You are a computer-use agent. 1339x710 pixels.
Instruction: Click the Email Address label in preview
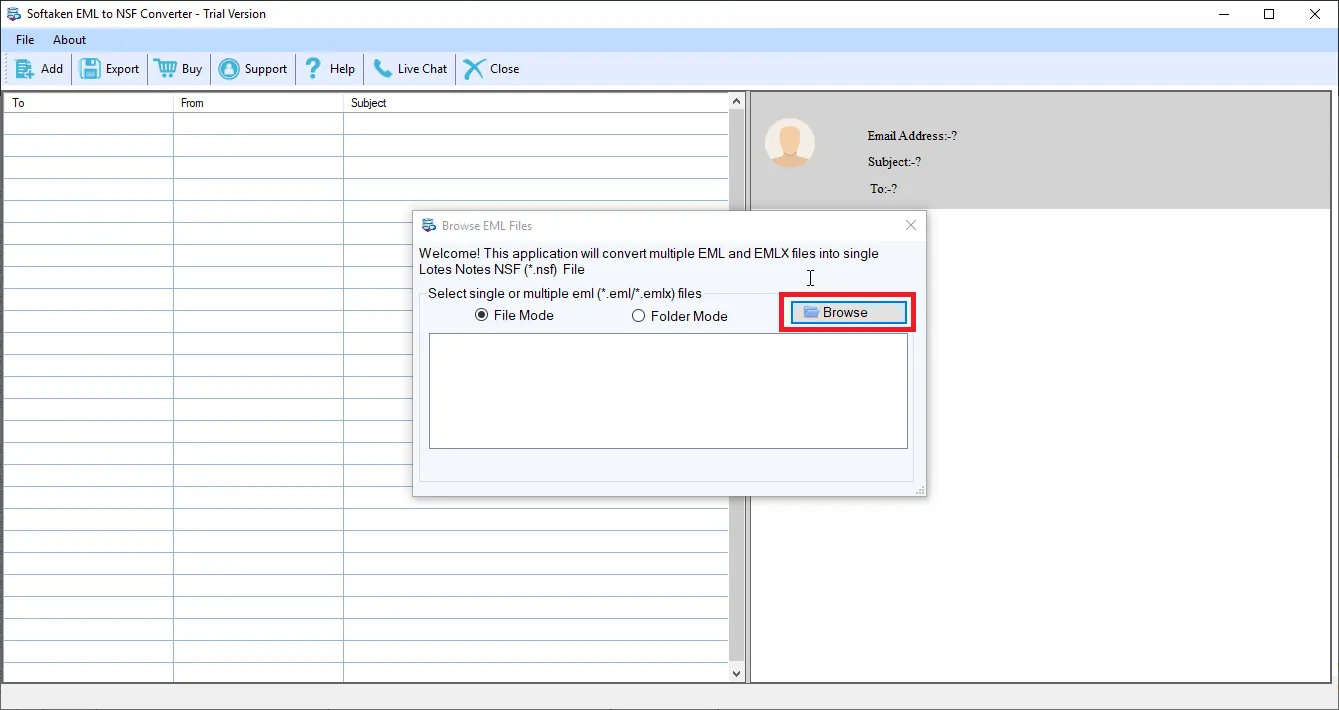912,136
